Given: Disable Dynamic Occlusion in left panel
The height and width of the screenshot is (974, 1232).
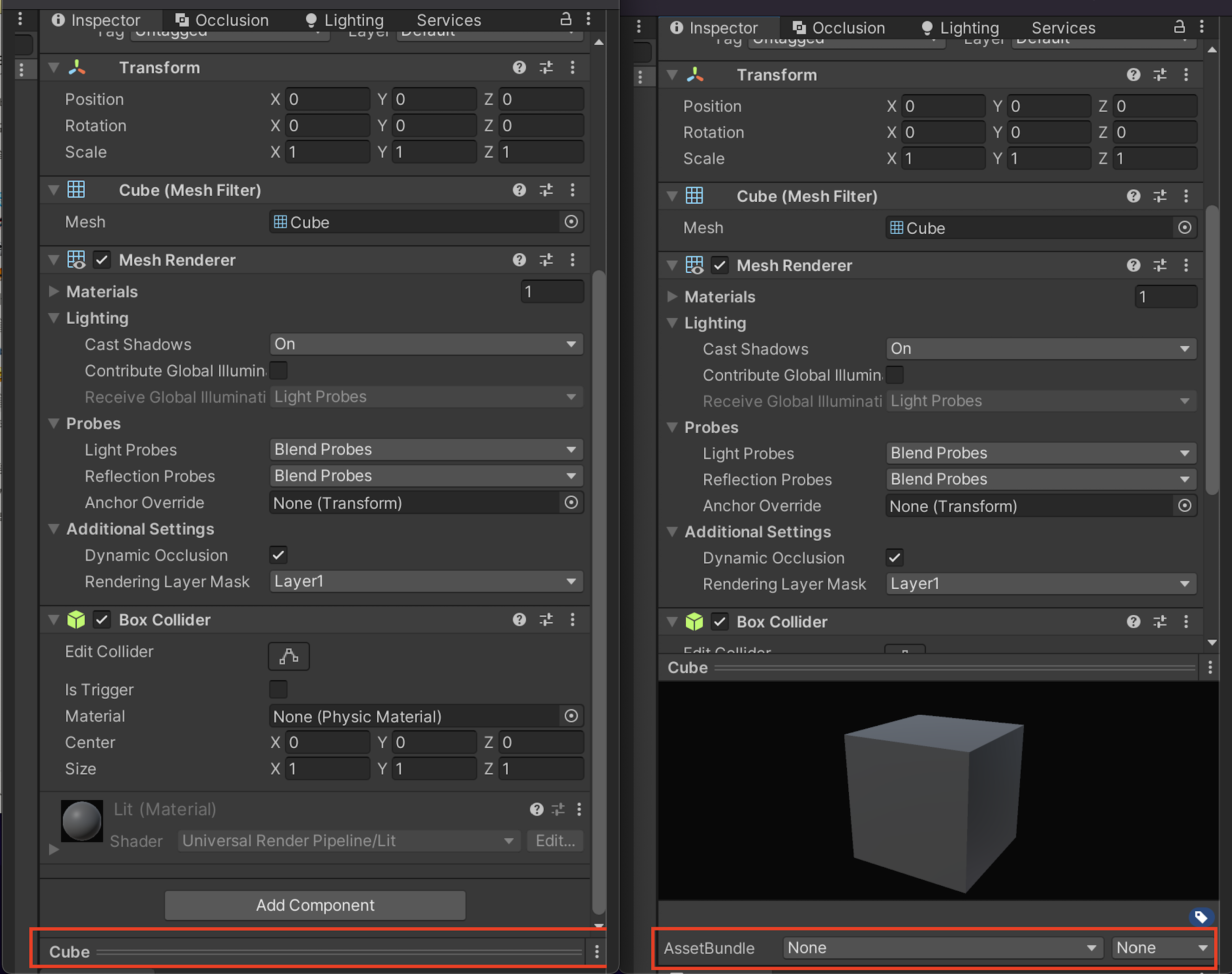Looking at the screenshot, I should (278, 555).
